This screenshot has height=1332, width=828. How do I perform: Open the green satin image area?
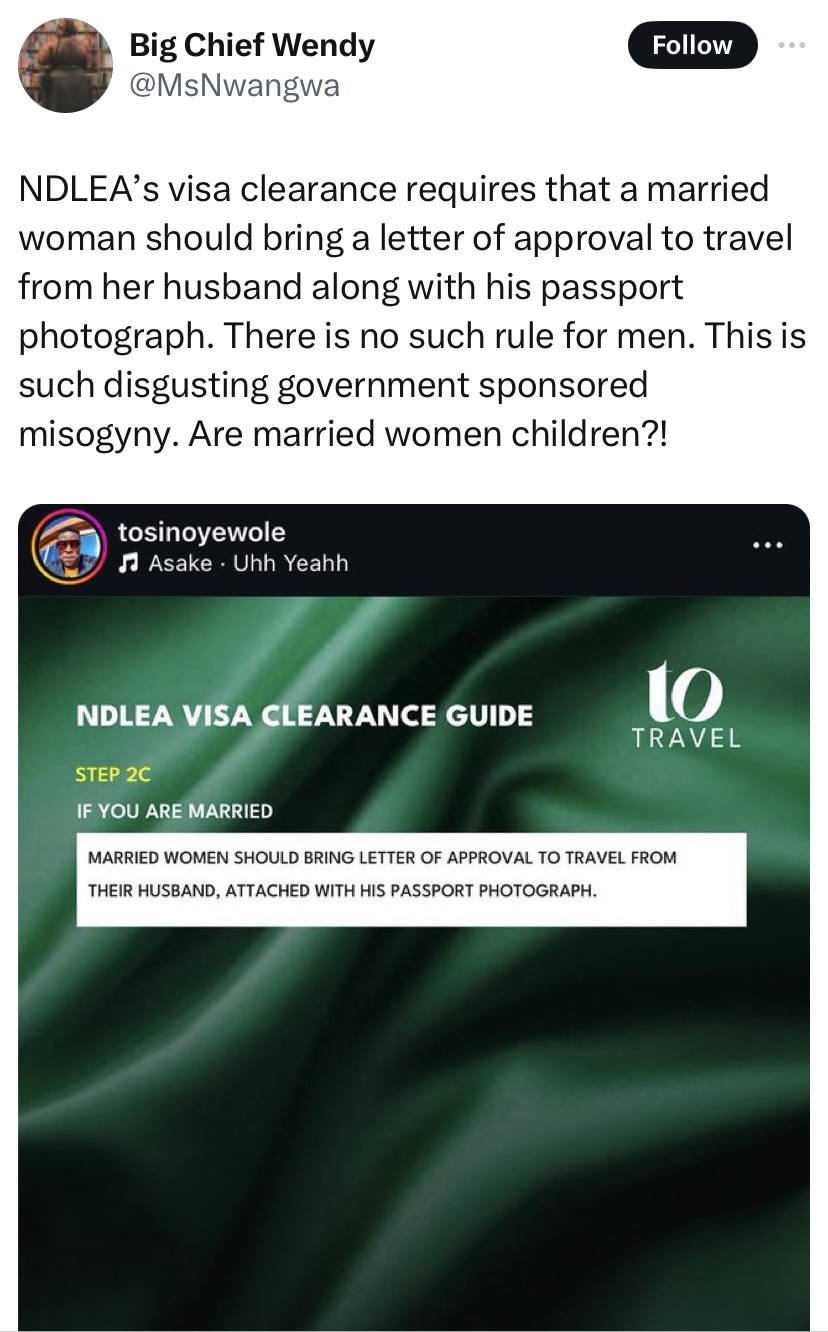click(413, 1100)
